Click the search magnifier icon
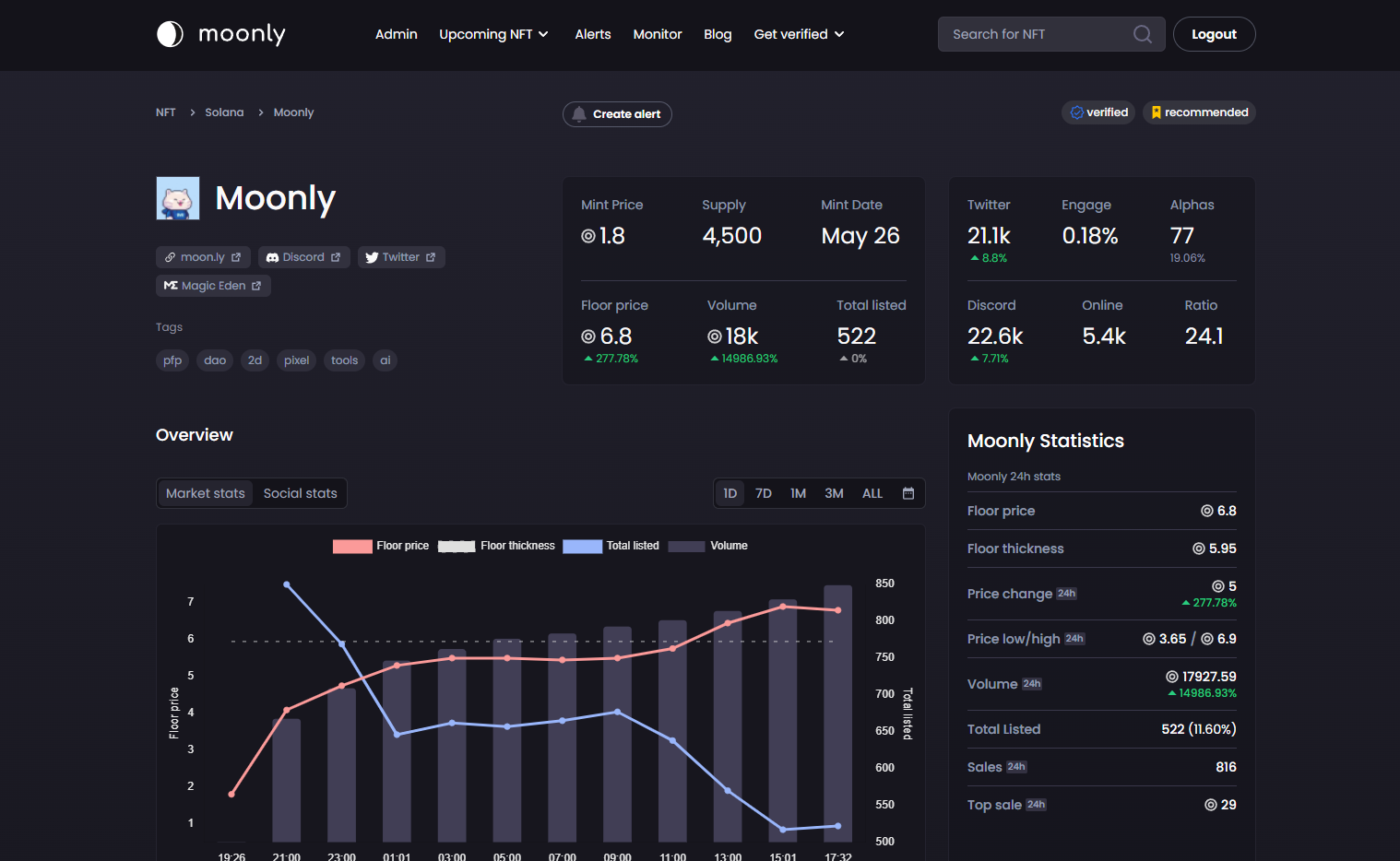Screen dimensions: 1400x861 [x=1143, y=34]
